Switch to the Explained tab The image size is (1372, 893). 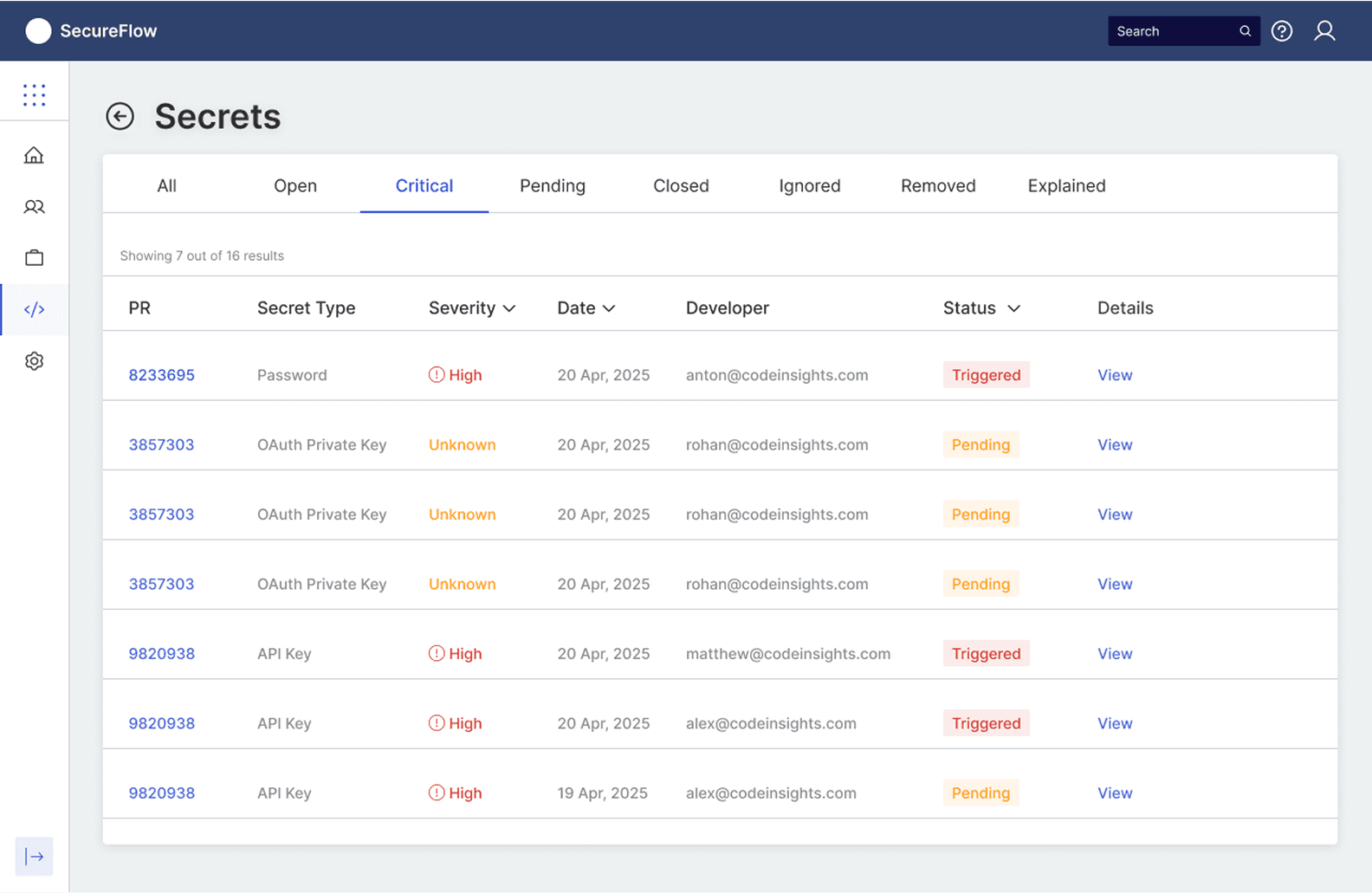(1066, 185)
